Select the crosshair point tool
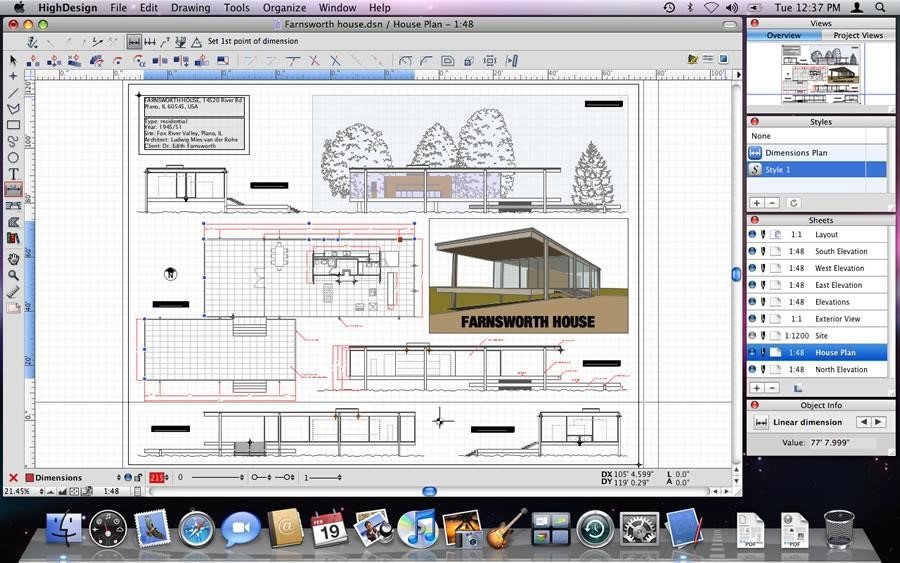The height and width of the screenshot is (563, 900). [13, 76]
